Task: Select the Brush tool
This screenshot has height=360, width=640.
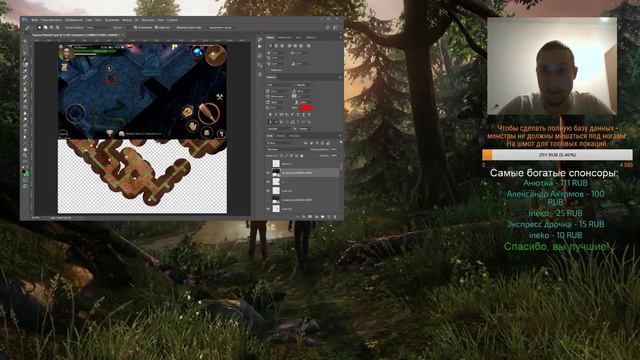Action: 25,83
